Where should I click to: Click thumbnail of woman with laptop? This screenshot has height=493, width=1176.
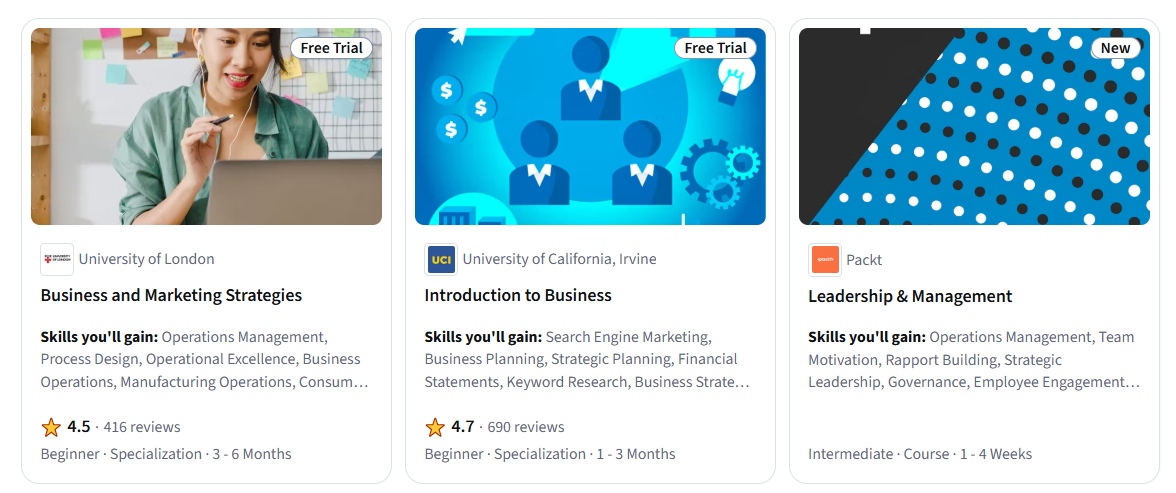pyautogui.click(x=206, y=126)
